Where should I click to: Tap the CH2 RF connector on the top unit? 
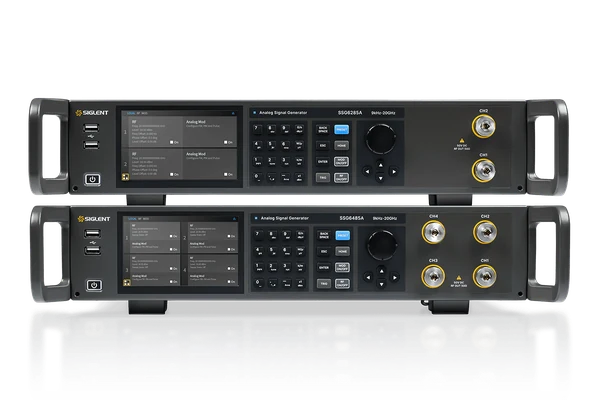pyautogui.click(x=484, y=126)
